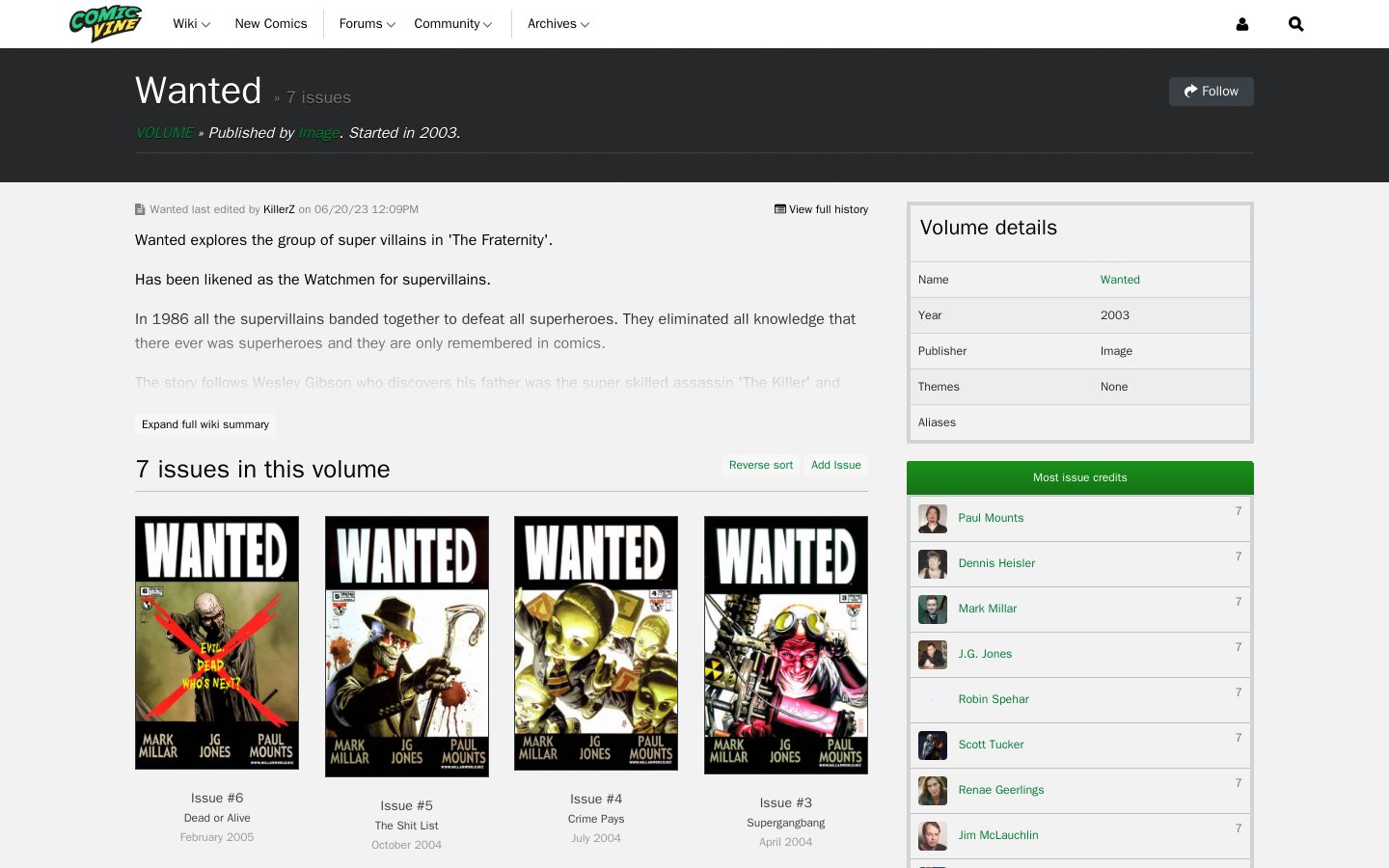1389x868 pixels.
Task: Go to New Comics page
Action: 271,24
